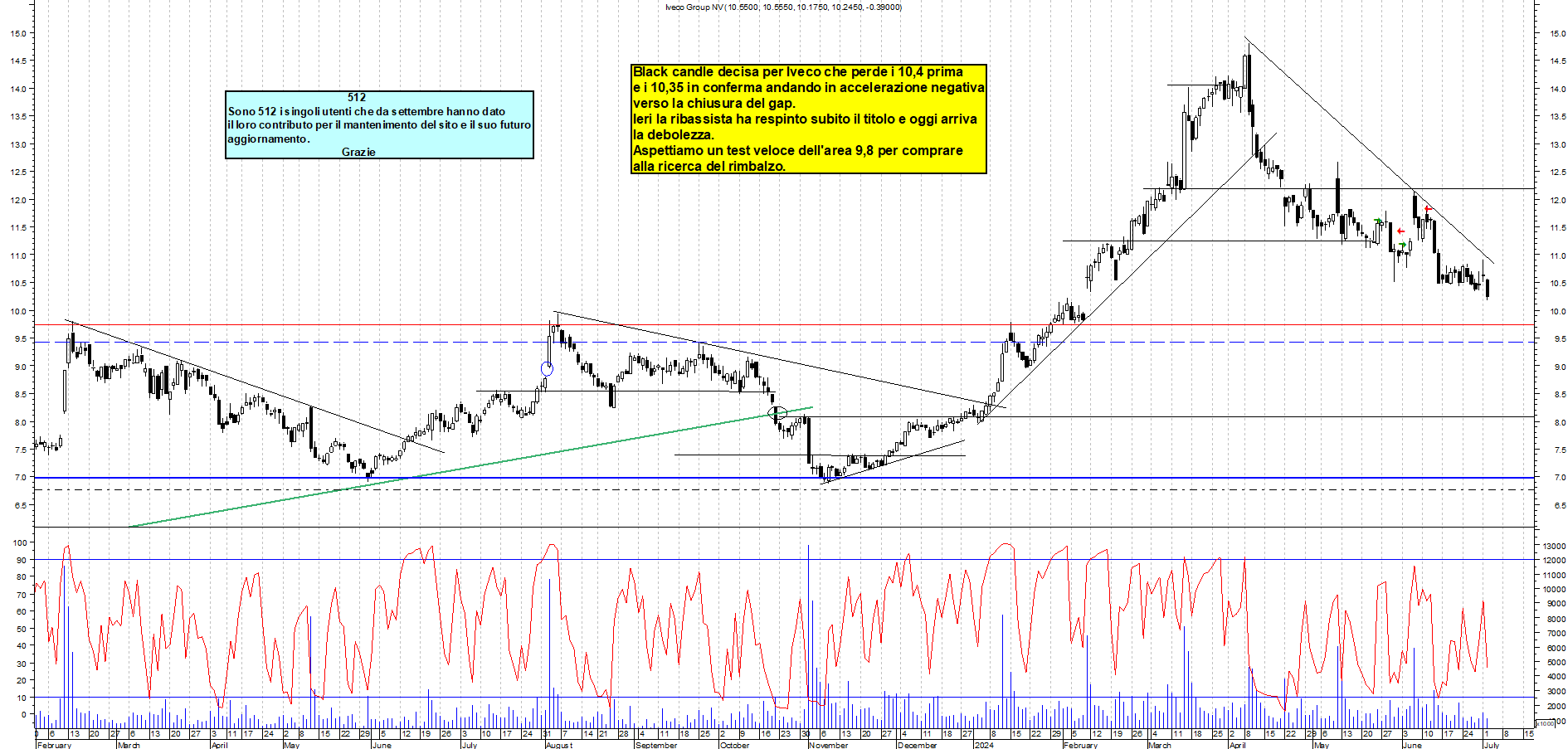The height and width of the screenshot is (749, 1568).
Task: Click the 'Grazie' text in the cyan box
Action: (358, 152)
